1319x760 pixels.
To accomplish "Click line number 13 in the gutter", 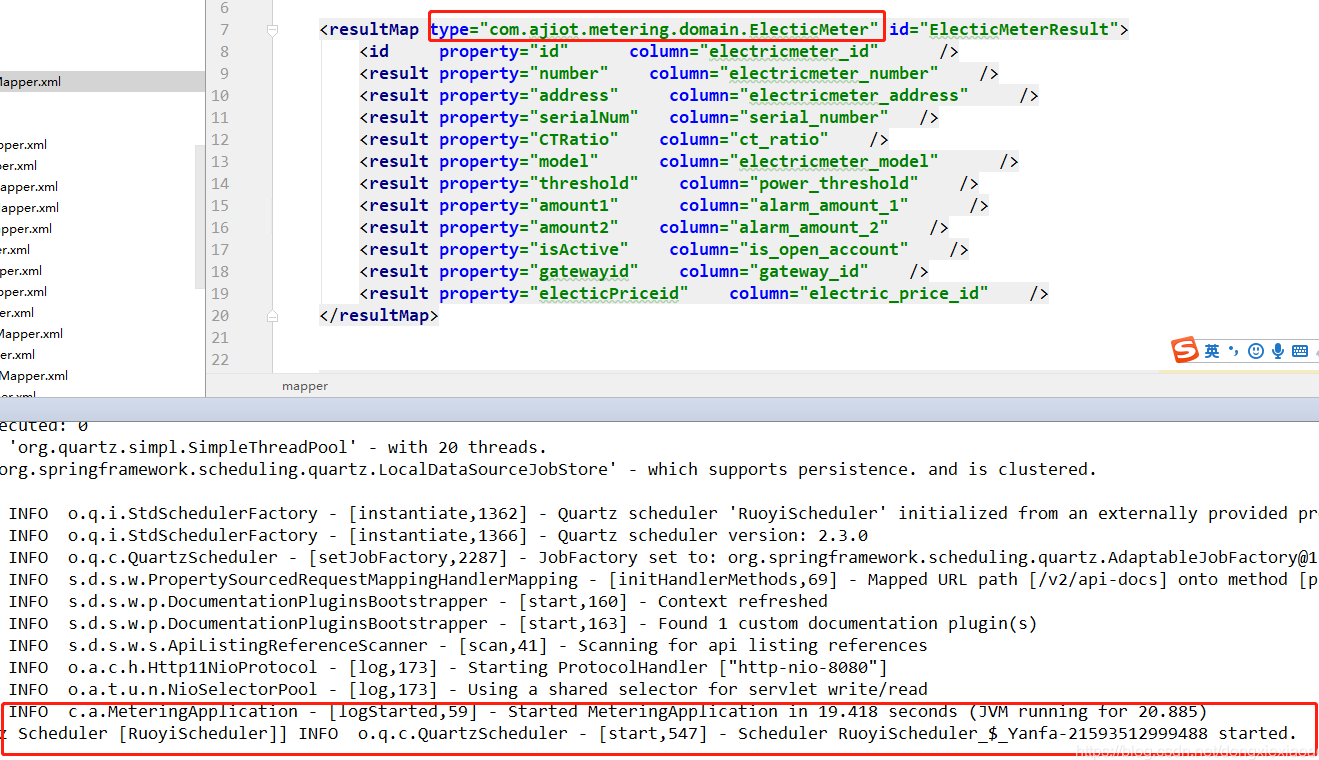I will (220, 162).
